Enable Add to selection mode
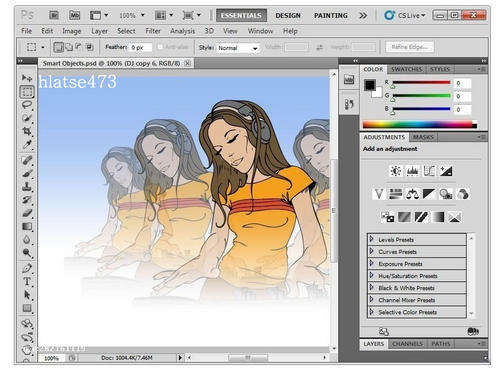Screen dimensions: 500x373 (69, 47)
